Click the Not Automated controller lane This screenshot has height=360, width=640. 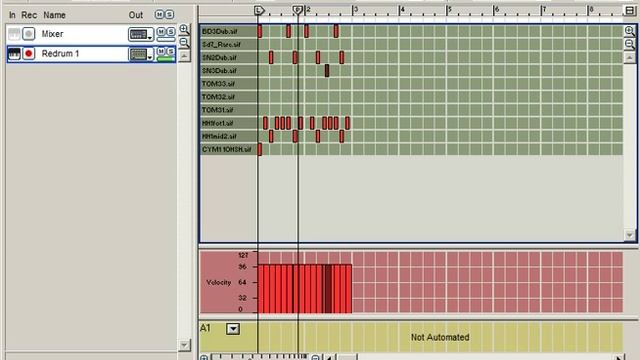tap(440, 337)
